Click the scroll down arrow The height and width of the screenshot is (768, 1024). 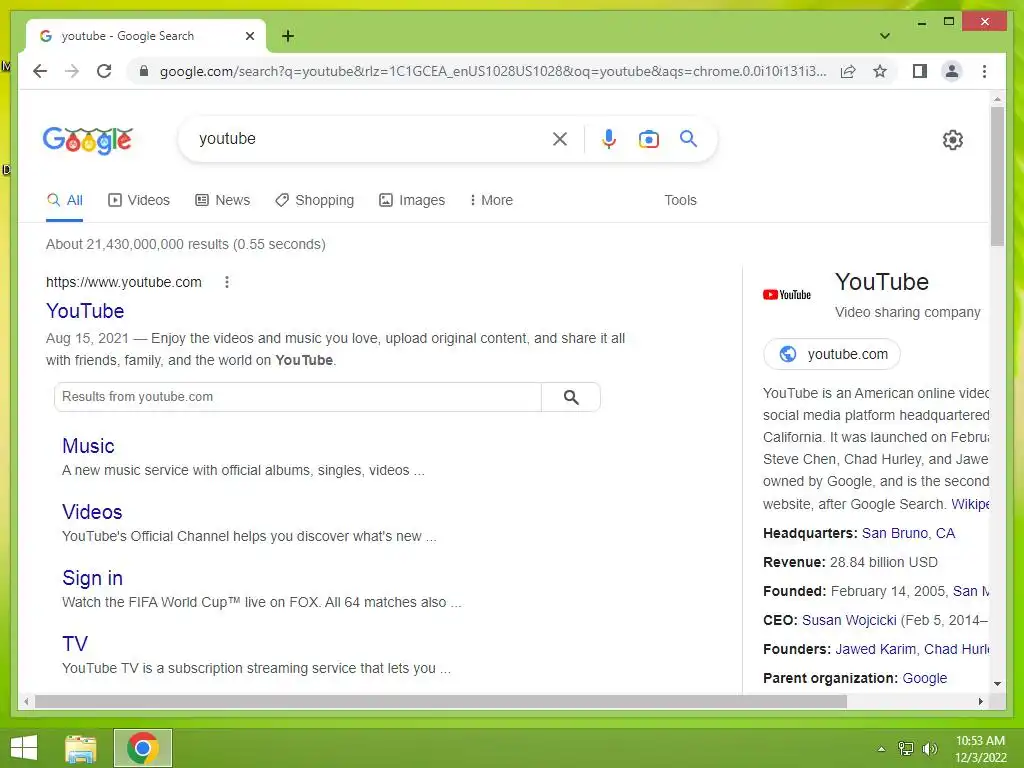coord(997,684)
